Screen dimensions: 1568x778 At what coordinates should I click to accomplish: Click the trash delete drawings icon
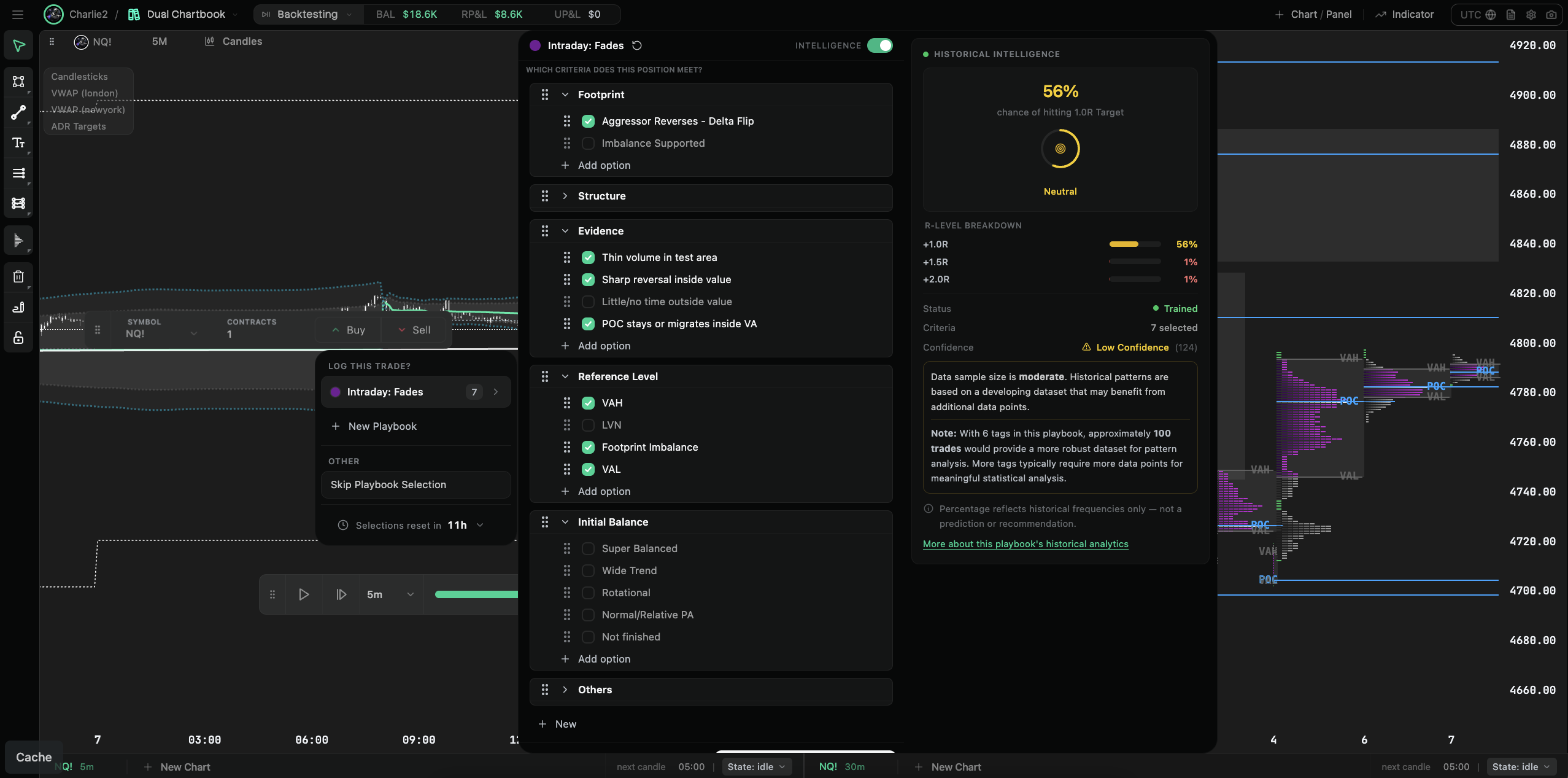18,276
